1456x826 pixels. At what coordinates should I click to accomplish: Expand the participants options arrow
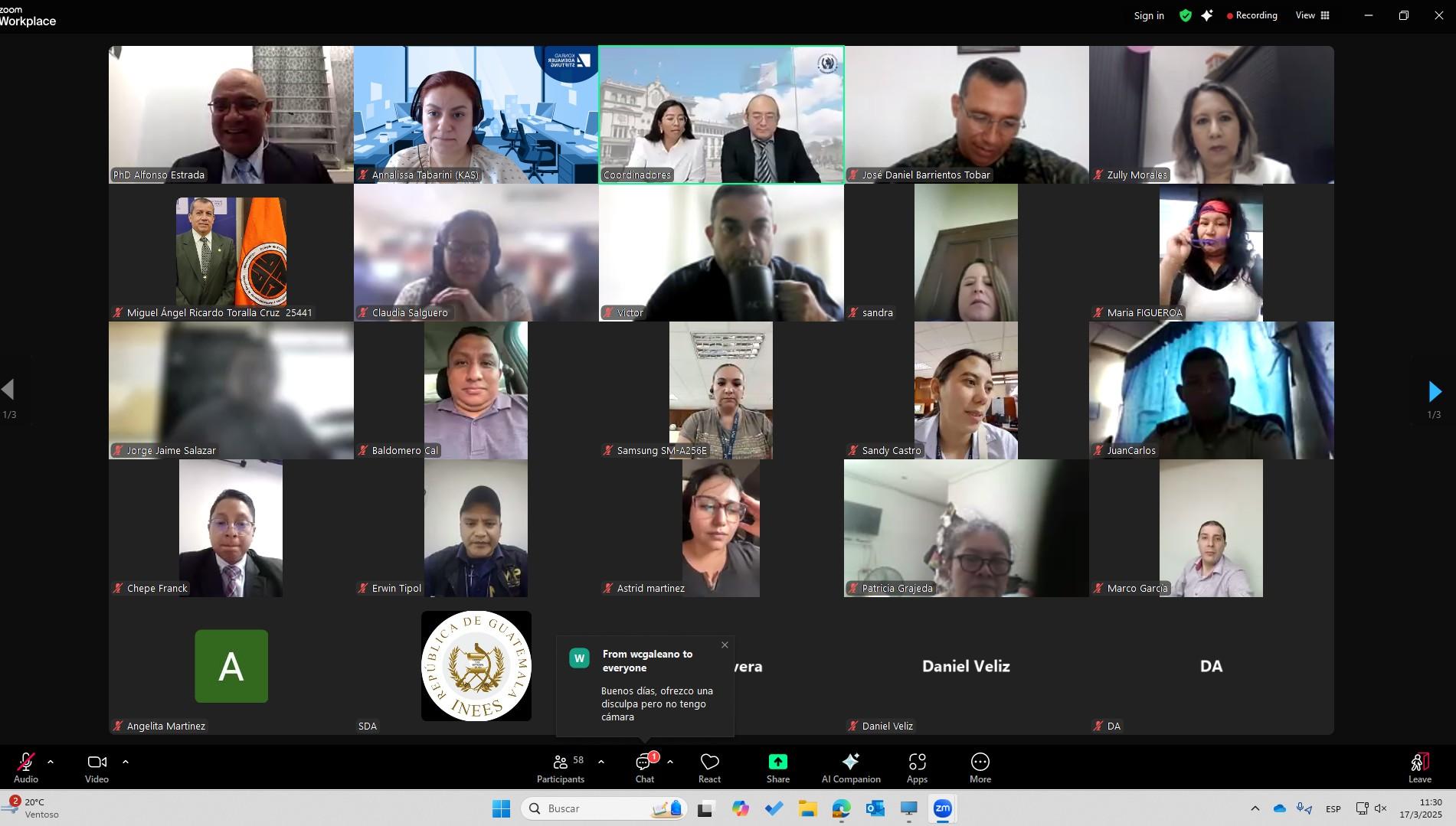[x=601, y=762]
